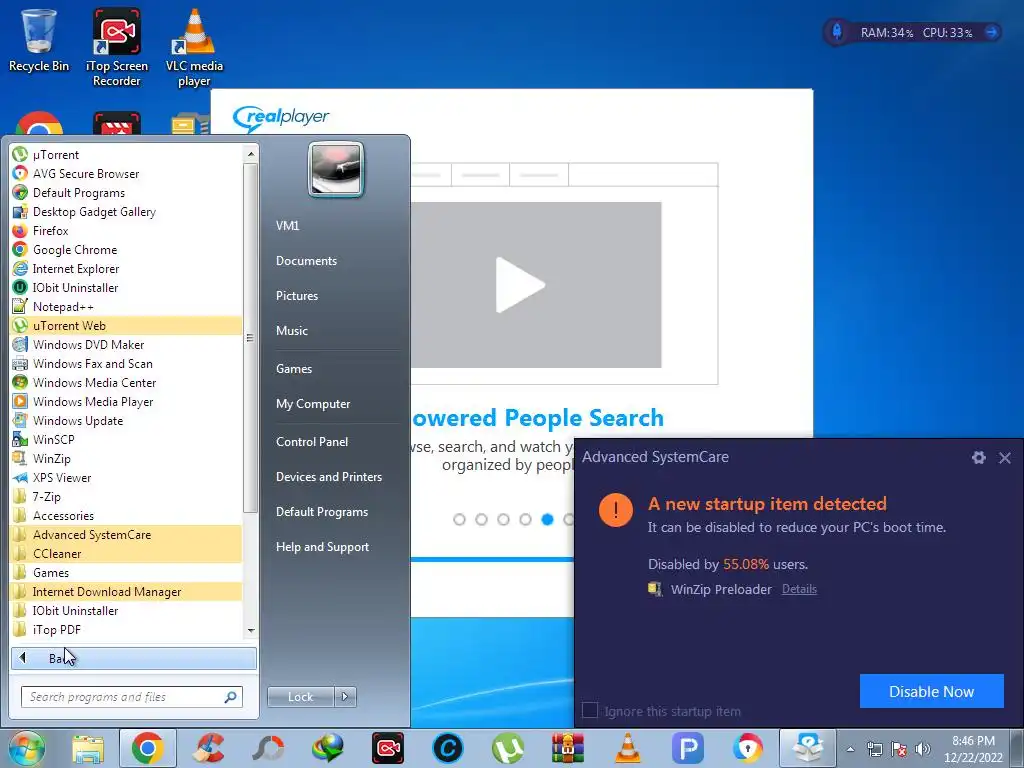This screenshot has height=768, width=1024.
Task: Tick Ignore this startup item checkbox
Action: point(590,711)
